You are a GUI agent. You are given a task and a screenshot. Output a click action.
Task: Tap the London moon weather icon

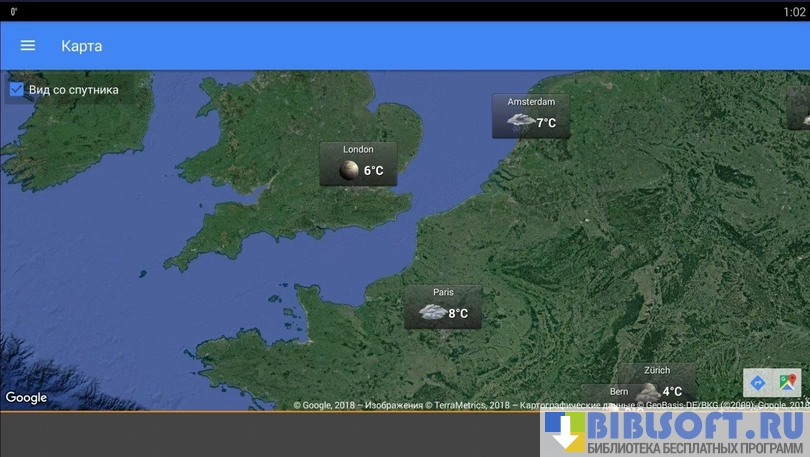coord(348,171)
